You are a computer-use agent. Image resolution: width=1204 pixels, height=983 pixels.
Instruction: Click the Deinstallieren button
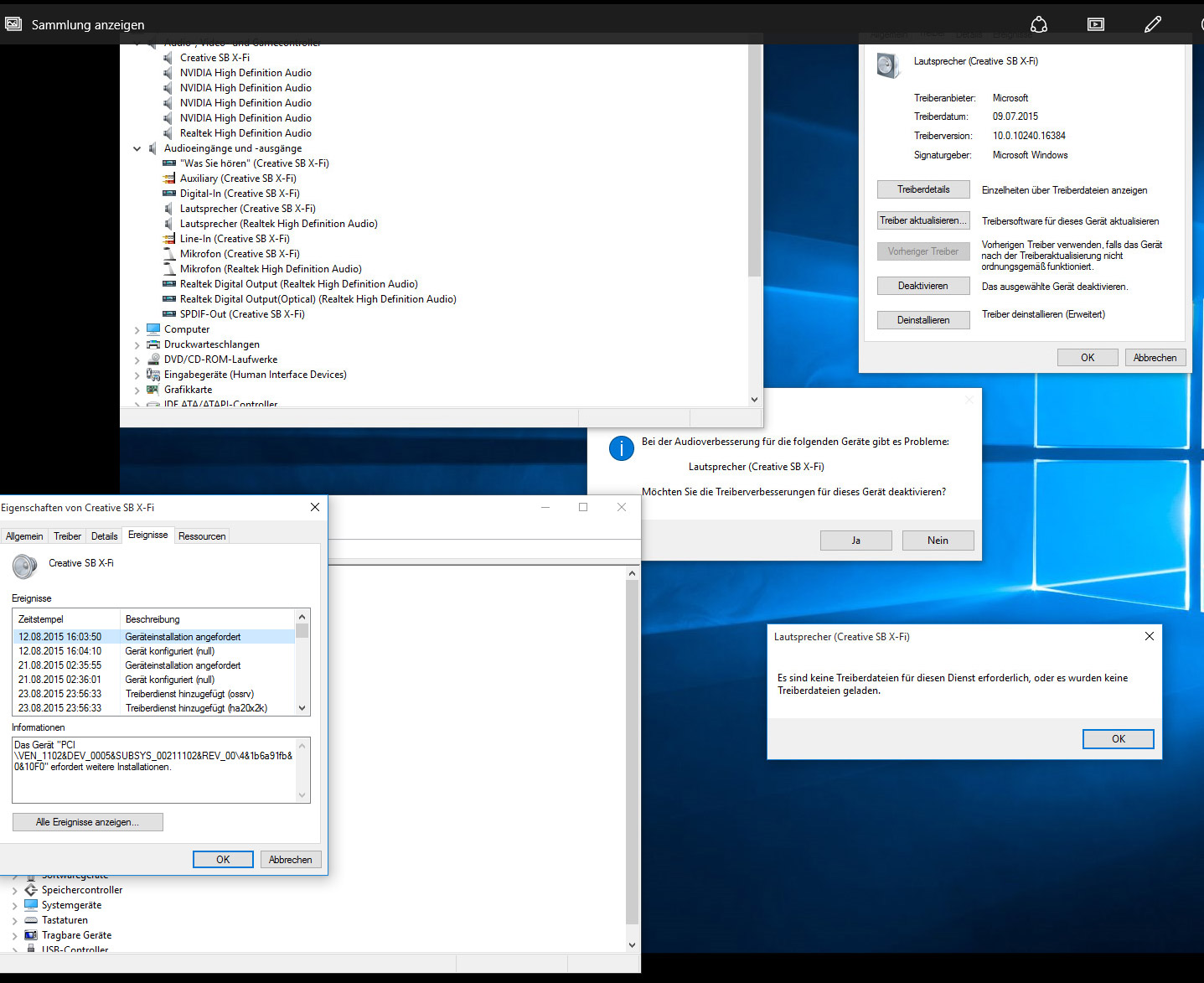923,320
